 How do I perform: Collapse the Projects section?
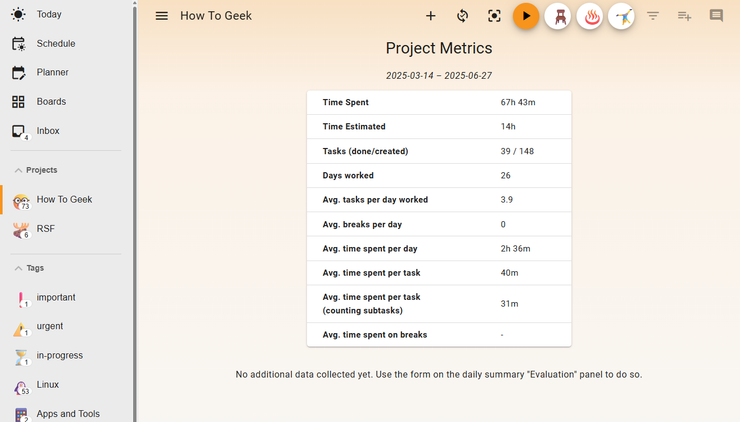pyautogui.click(x=36, y=170)
